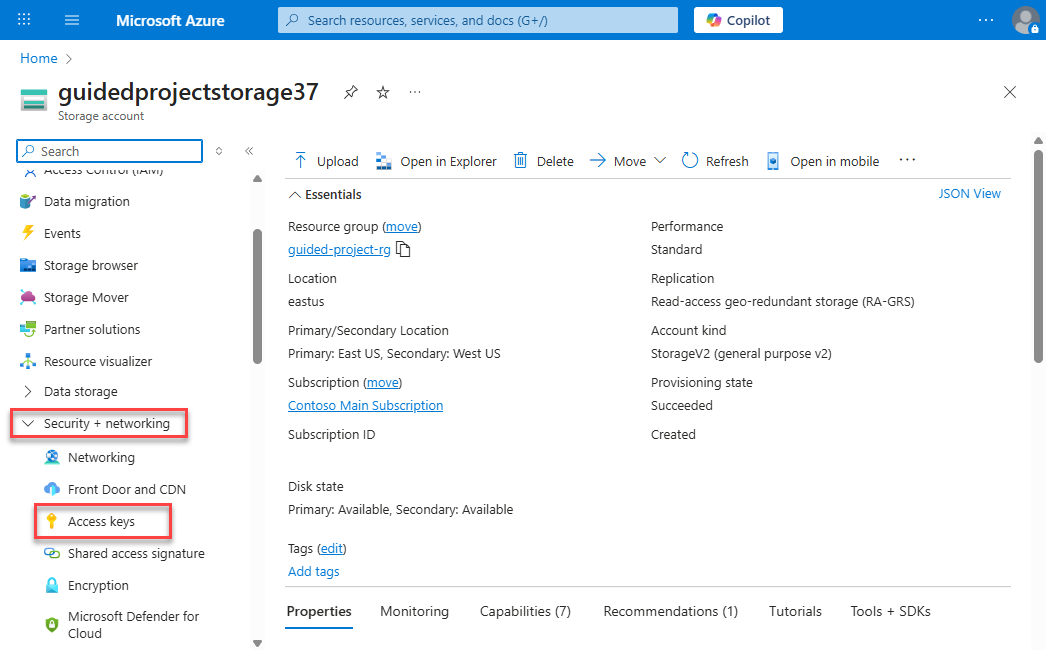Open Storage Mover
The height and width of the screenshot is (650, 1046).
pyautogui.click(x=74, y=298)
